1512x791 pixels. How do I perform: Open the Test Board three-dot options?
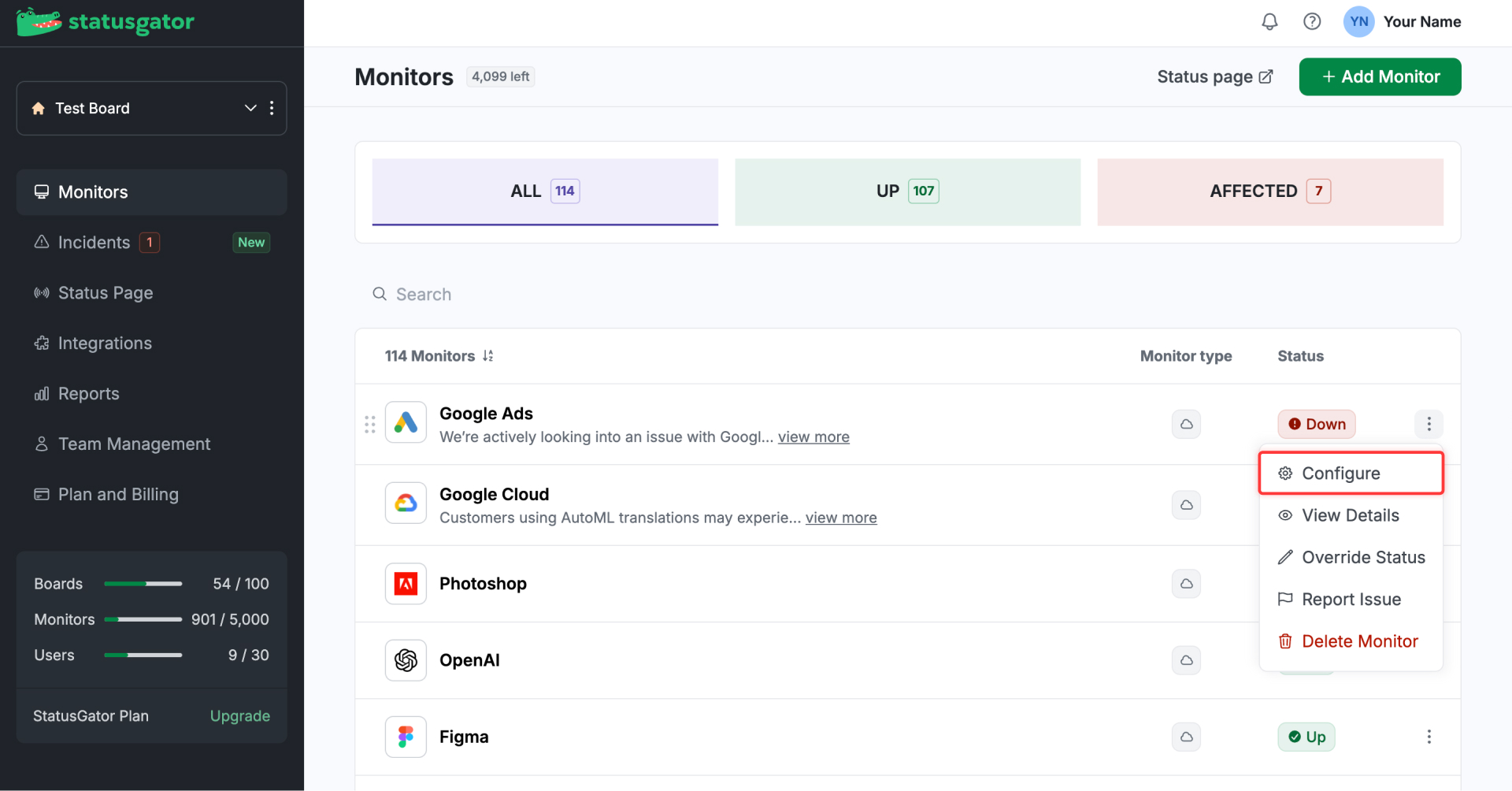coord(272,108)
